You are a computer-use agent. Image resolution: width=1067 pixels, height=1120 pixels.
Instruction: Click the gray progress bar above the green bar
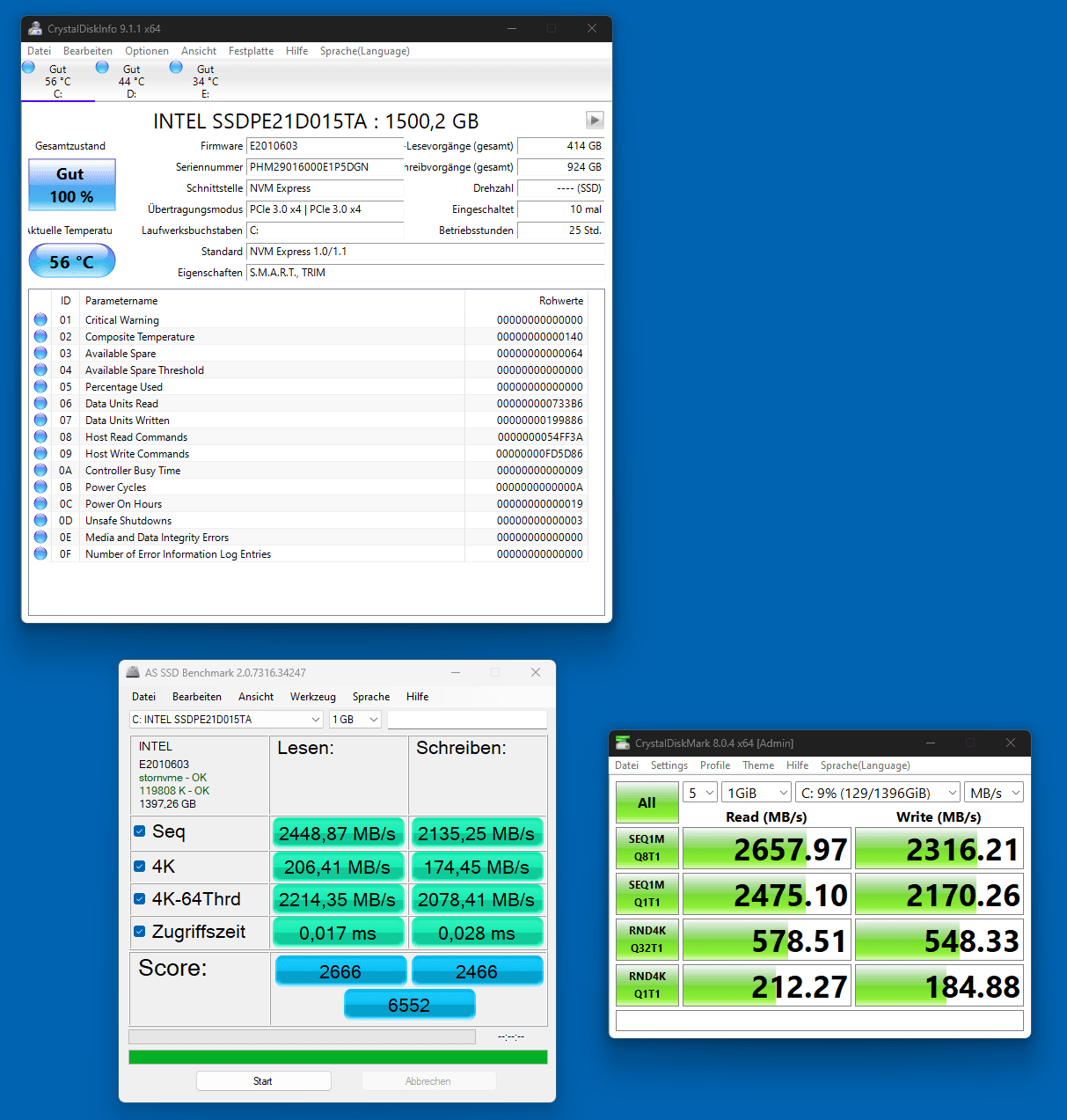(x=302, y=1036)
